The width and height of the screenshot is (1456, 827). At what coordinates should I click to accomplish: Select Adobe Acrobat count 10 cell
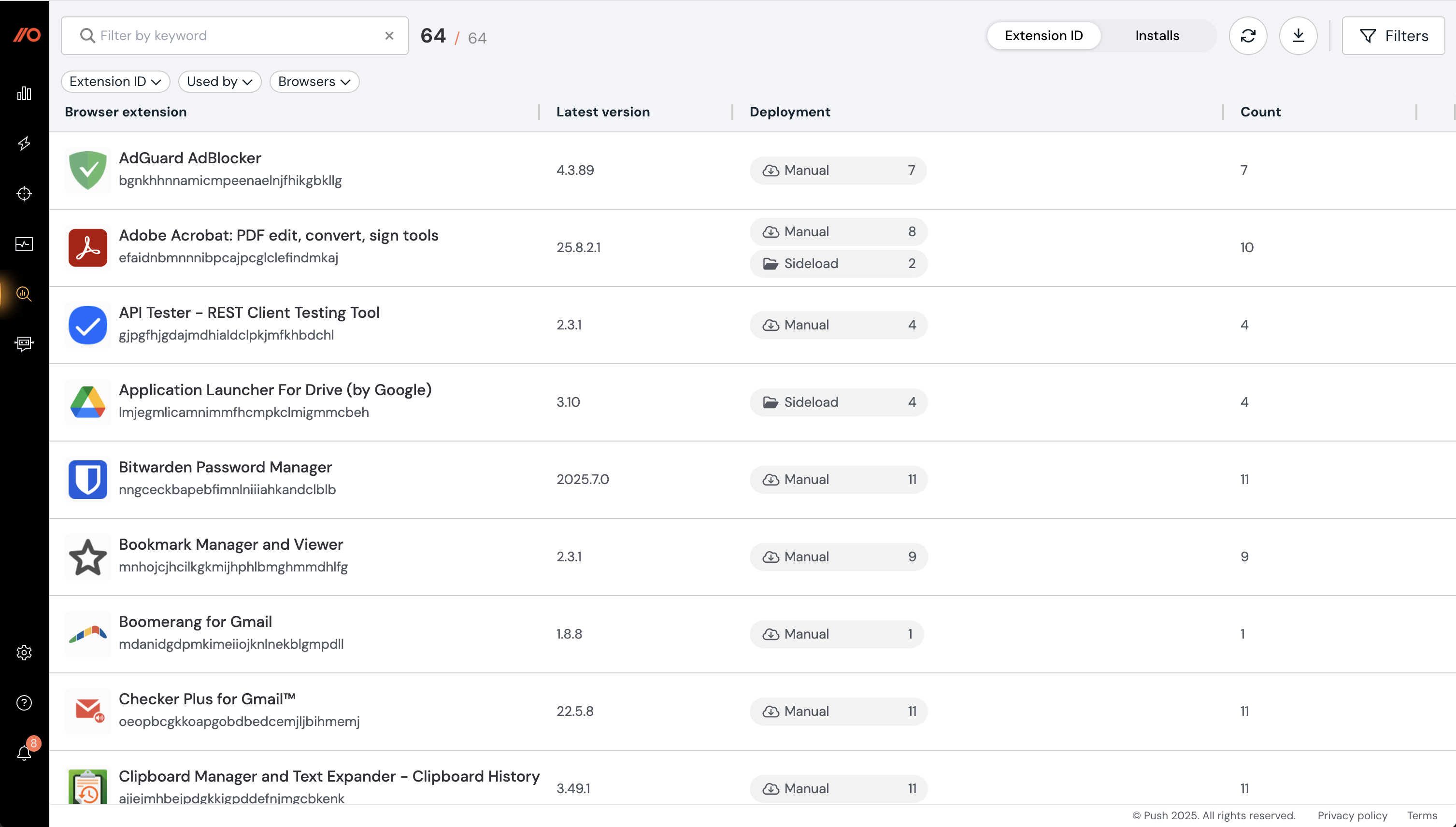[1246, 248]
